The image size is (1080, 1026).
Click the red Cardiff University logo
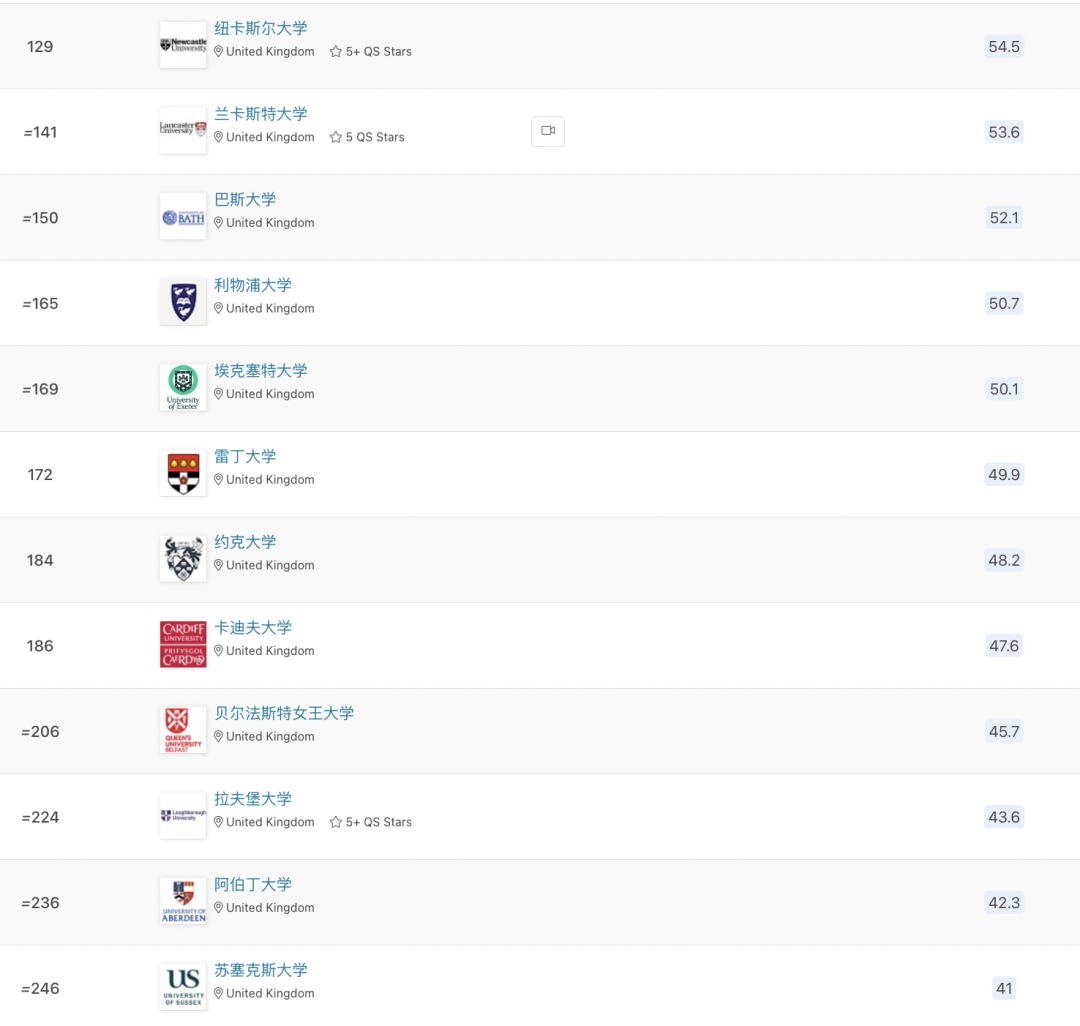(x=183, y=645)
